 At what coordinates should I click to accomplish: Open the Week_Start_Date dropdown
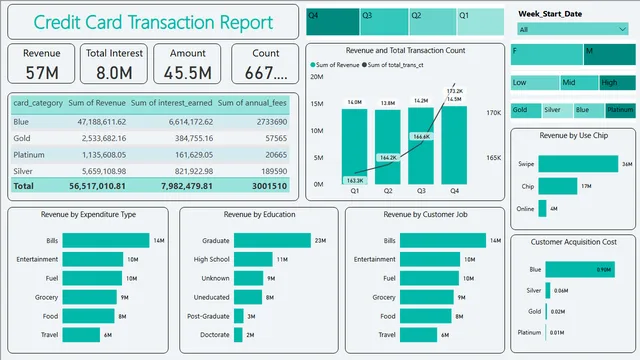click(x=573, y=29)
